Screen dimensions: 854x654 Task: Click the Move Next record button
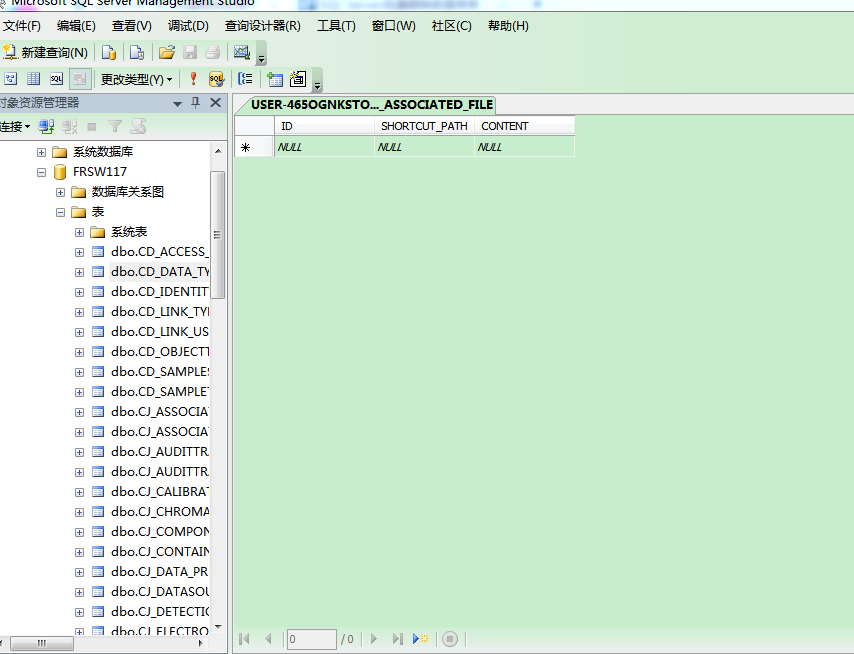374,639
